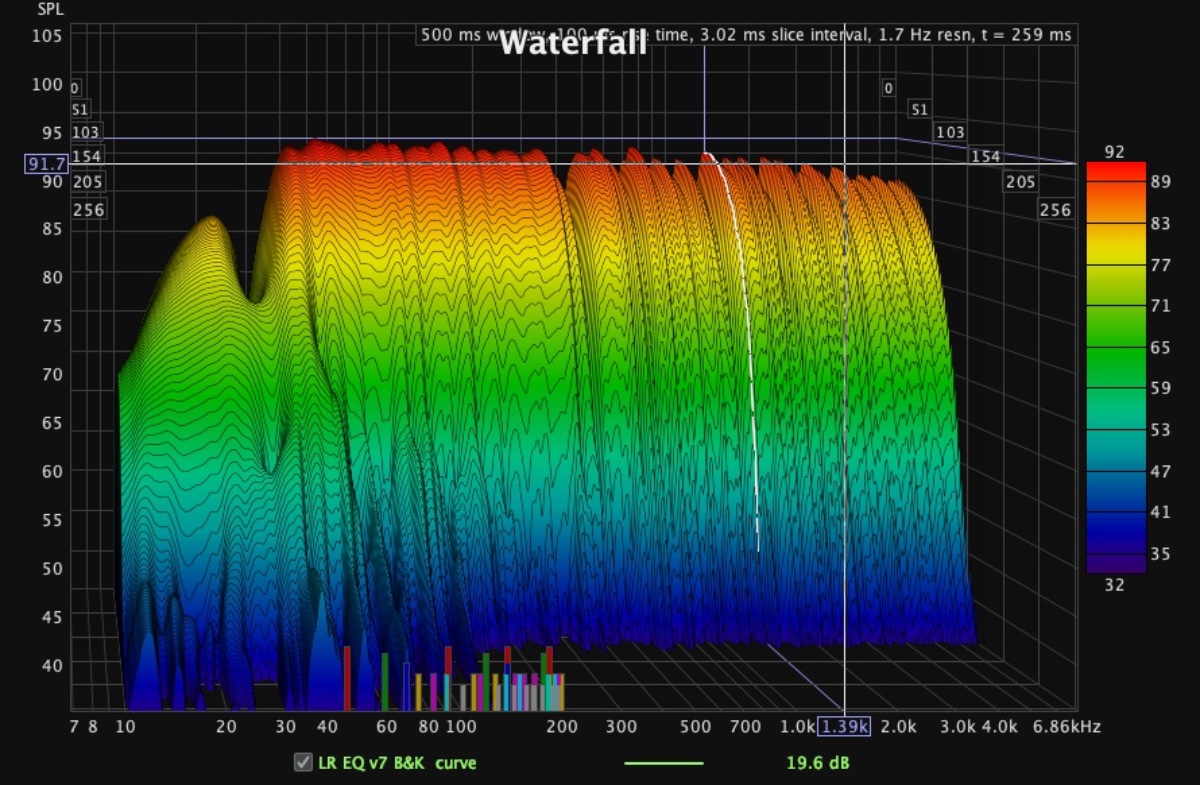Click the green legend line sample
This screenshot has height=785, width=1200.
(663, 763)
